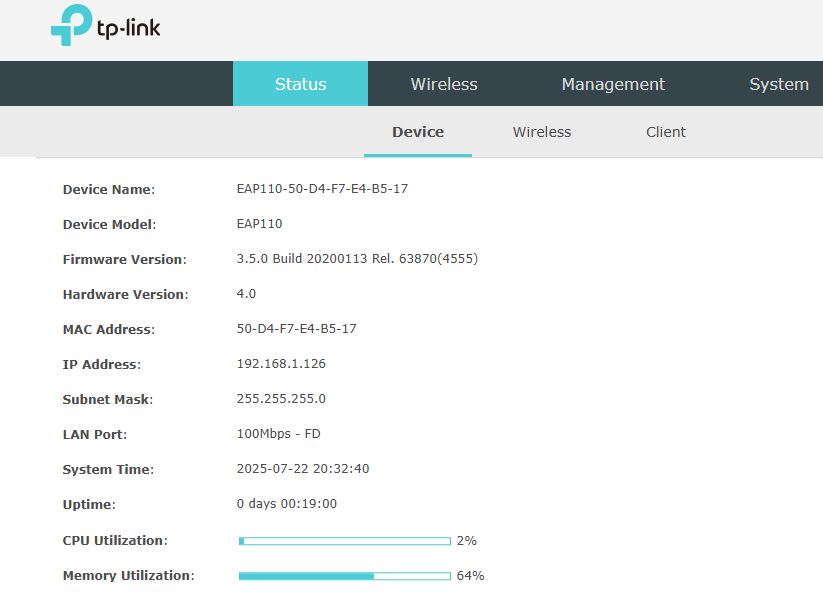The height and width of the screenshot is (592, 823).
Task: Select subnet mask 255.255.255.0
Action: [281, 398]
